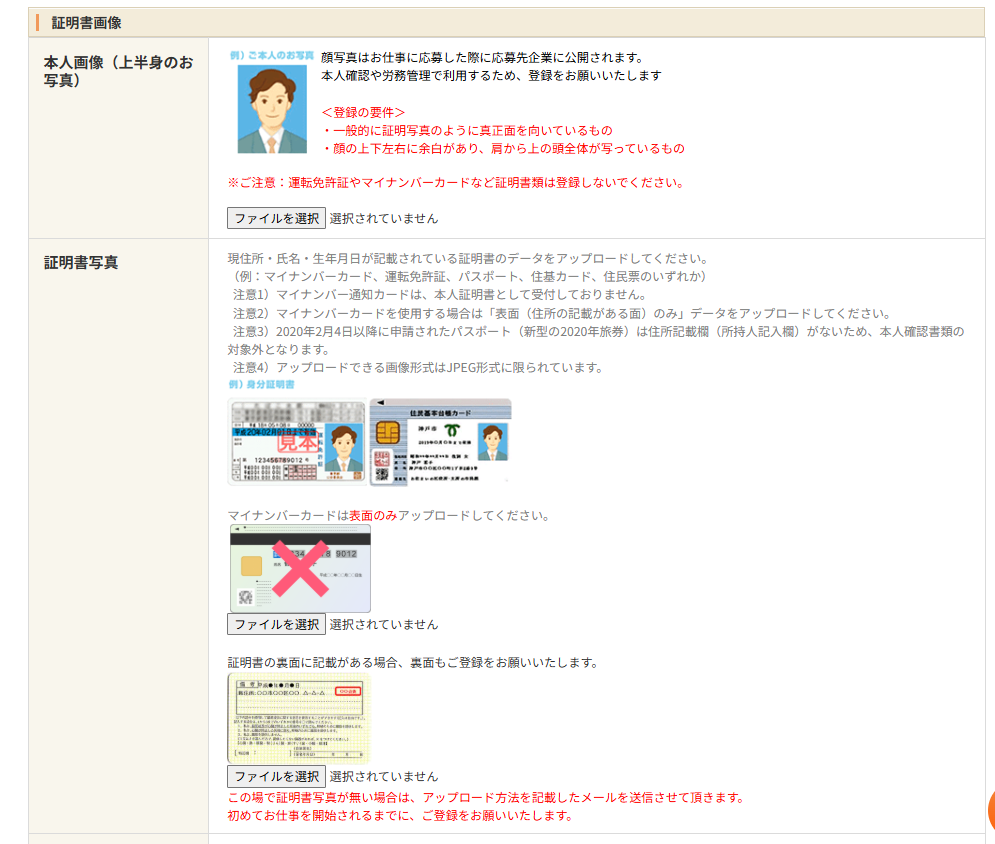
Task: Click the 選択されていません status beside 本人画像 file button
Action: click(384, 218)
